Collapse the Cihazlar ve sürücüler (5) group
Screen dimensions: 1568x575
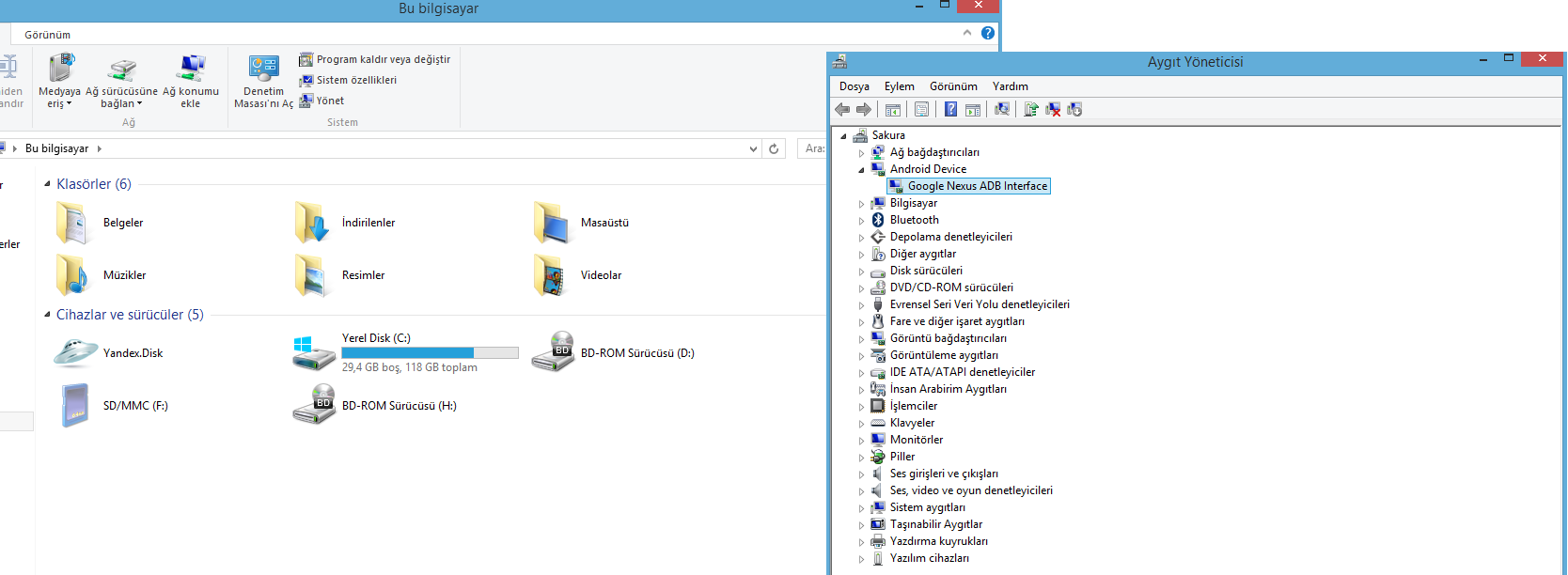tap(47, 315)
